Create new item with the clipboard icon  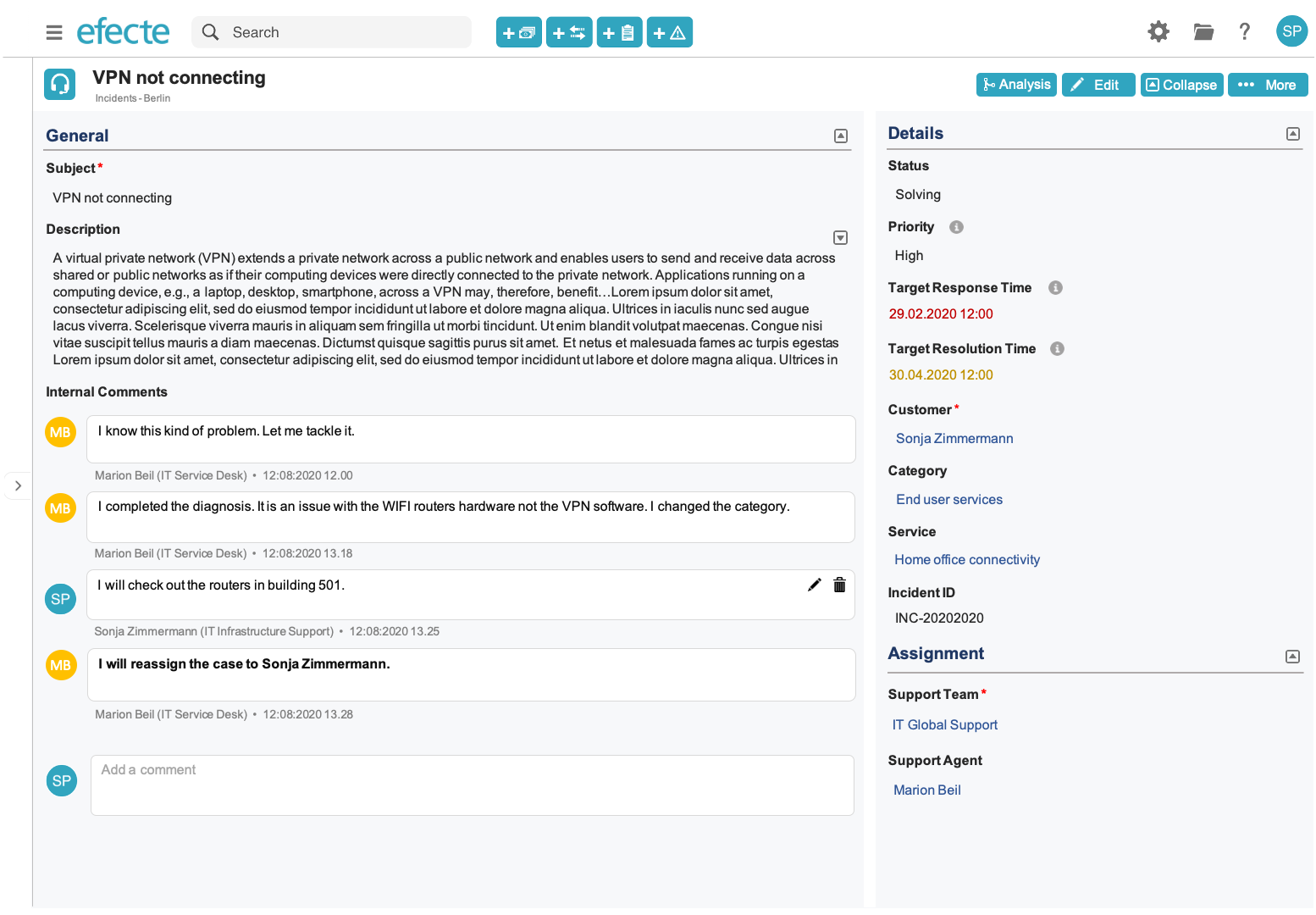tap(619, 33)
